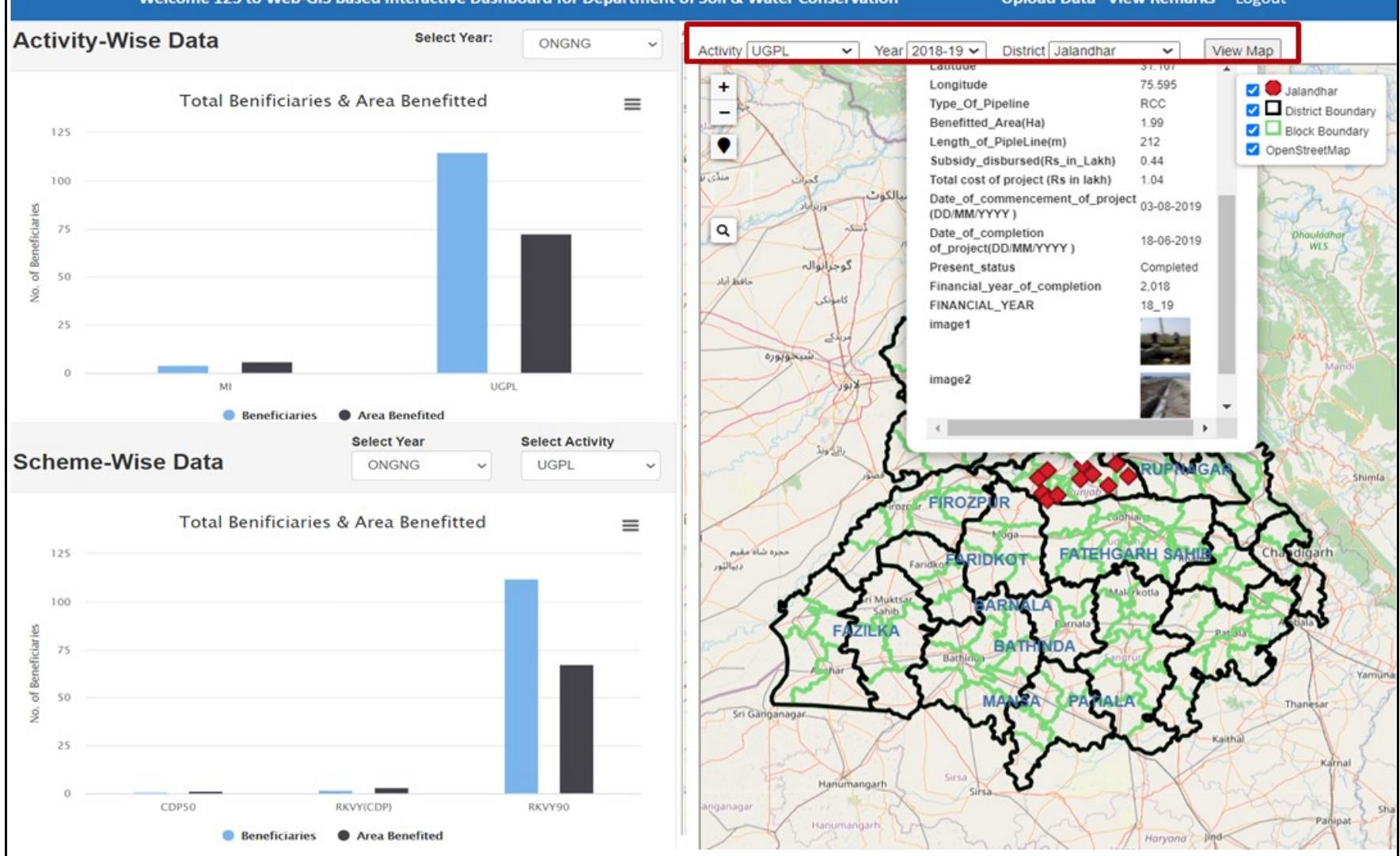The width and height of the screenshot is (1400, 856).
Task: Toggle the District Boundary layer checkbox
Action: point(1252,110)
